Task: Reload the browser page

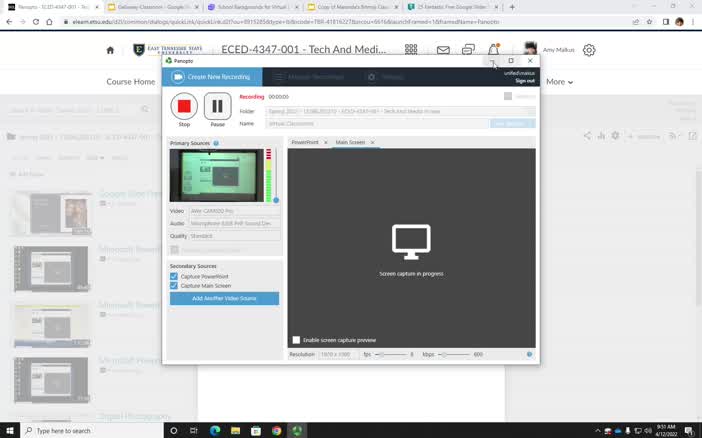Action: [36, 21]
